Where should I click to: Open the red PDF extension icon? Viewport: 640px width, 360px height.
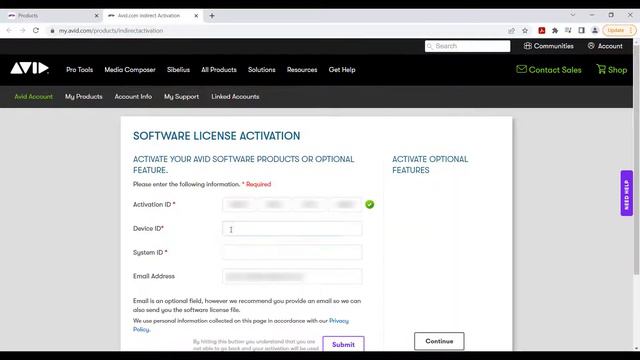tap(542, 30)
